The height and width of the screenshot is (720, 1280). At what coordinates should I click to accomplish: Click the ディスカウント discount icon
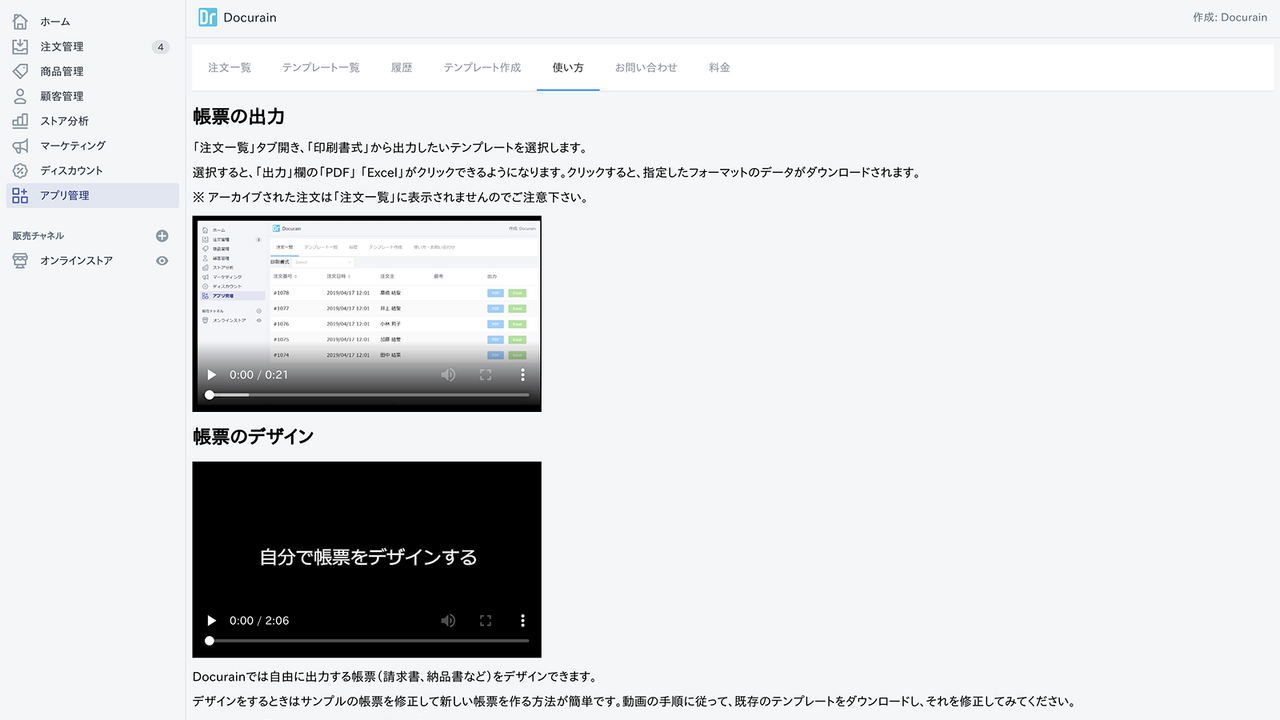pos(18,170)
